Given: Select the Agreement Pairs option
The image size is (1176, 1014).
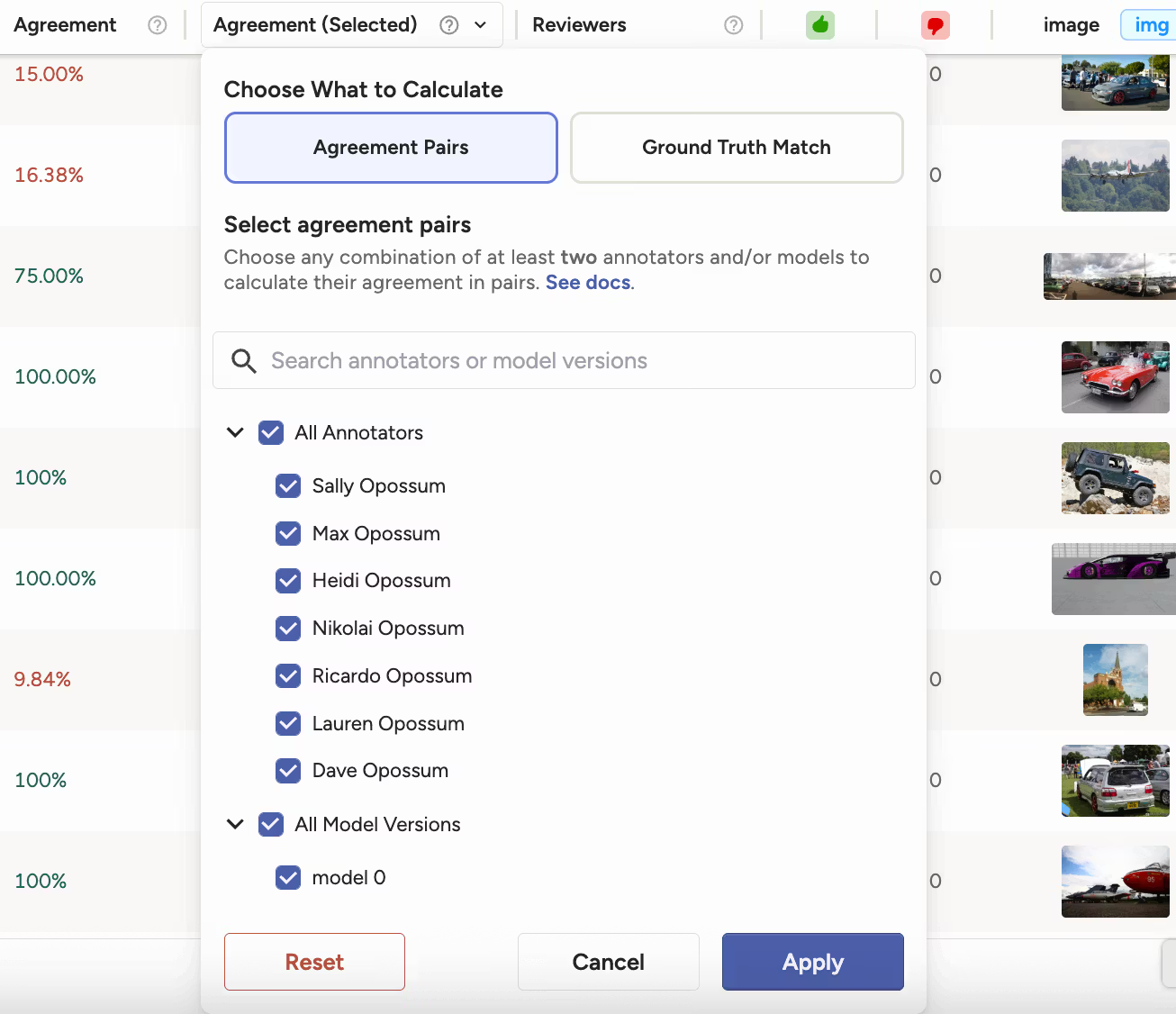Looking at the screenshot, I should click(x=390, y=147).
